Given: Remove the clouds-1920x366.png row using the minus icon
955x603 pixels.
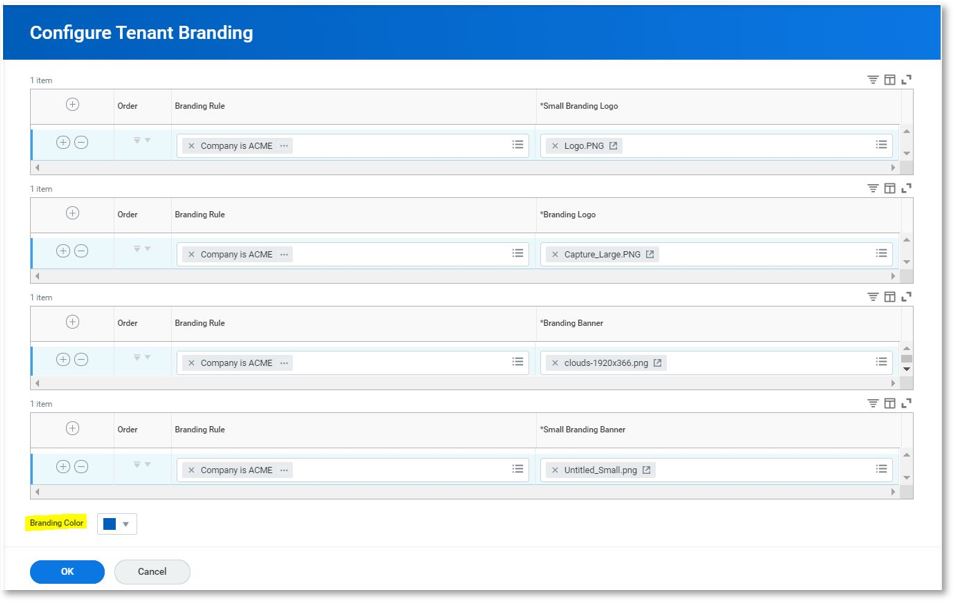Looking at the screenshot, I should click(79, 362).
